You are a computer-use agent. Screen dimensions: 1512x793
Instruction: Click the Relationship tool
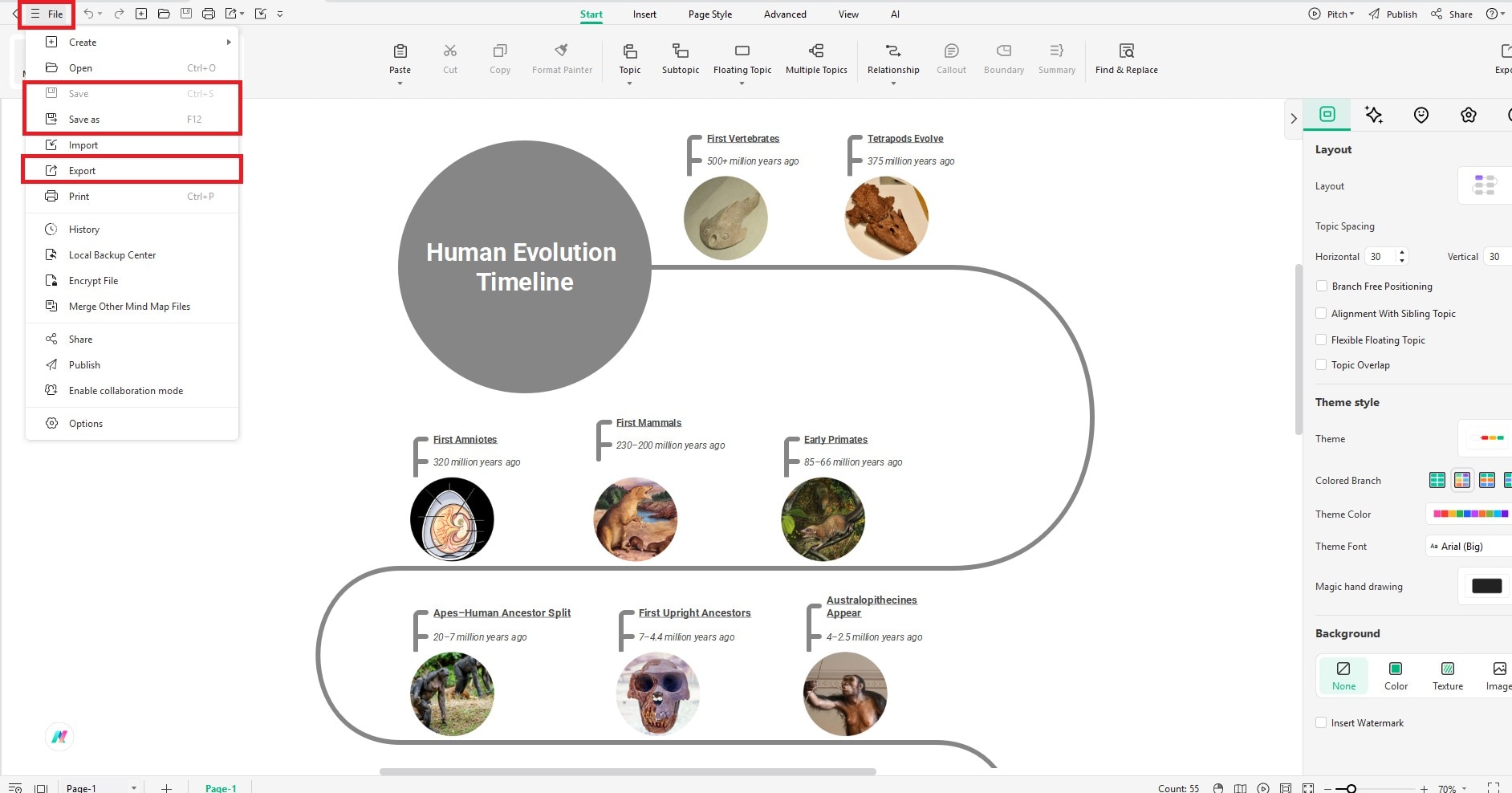coord(893,59)
